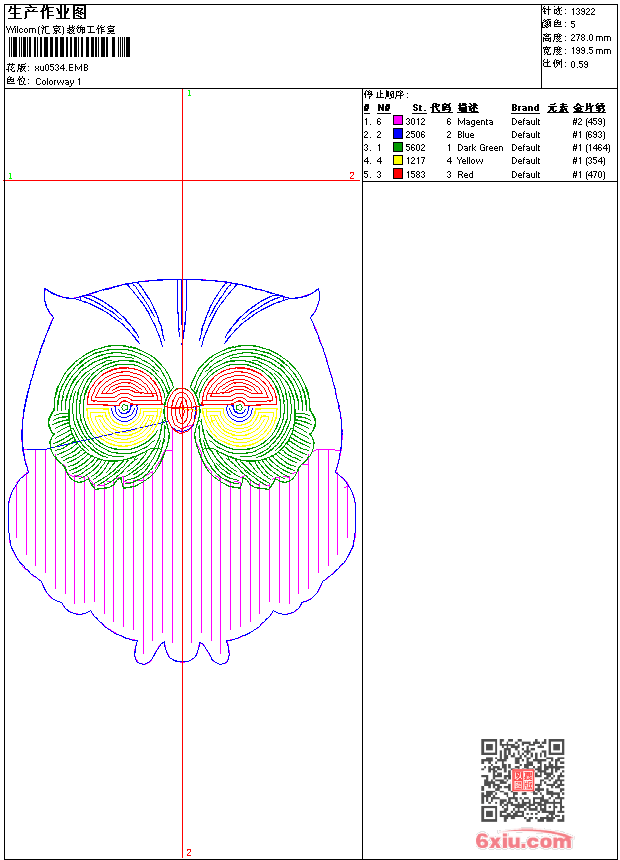Image resolution: width=620 pixels, height=860 pixels.
Task: Click the #1 (693) sequin value
Action: coord(589,134)
